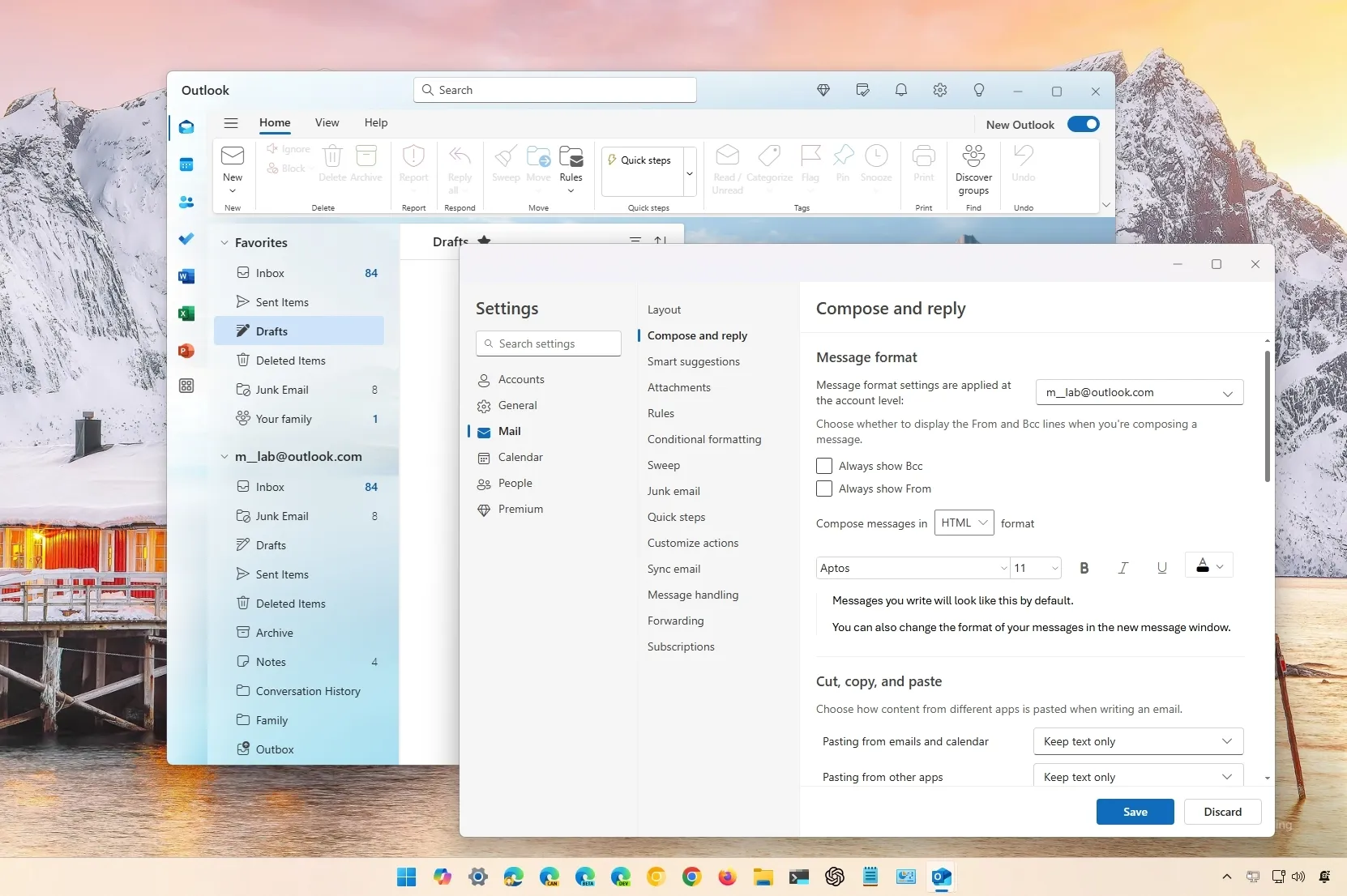
Task: Open the Sent Items favorite folder
Action: (298, 302)
